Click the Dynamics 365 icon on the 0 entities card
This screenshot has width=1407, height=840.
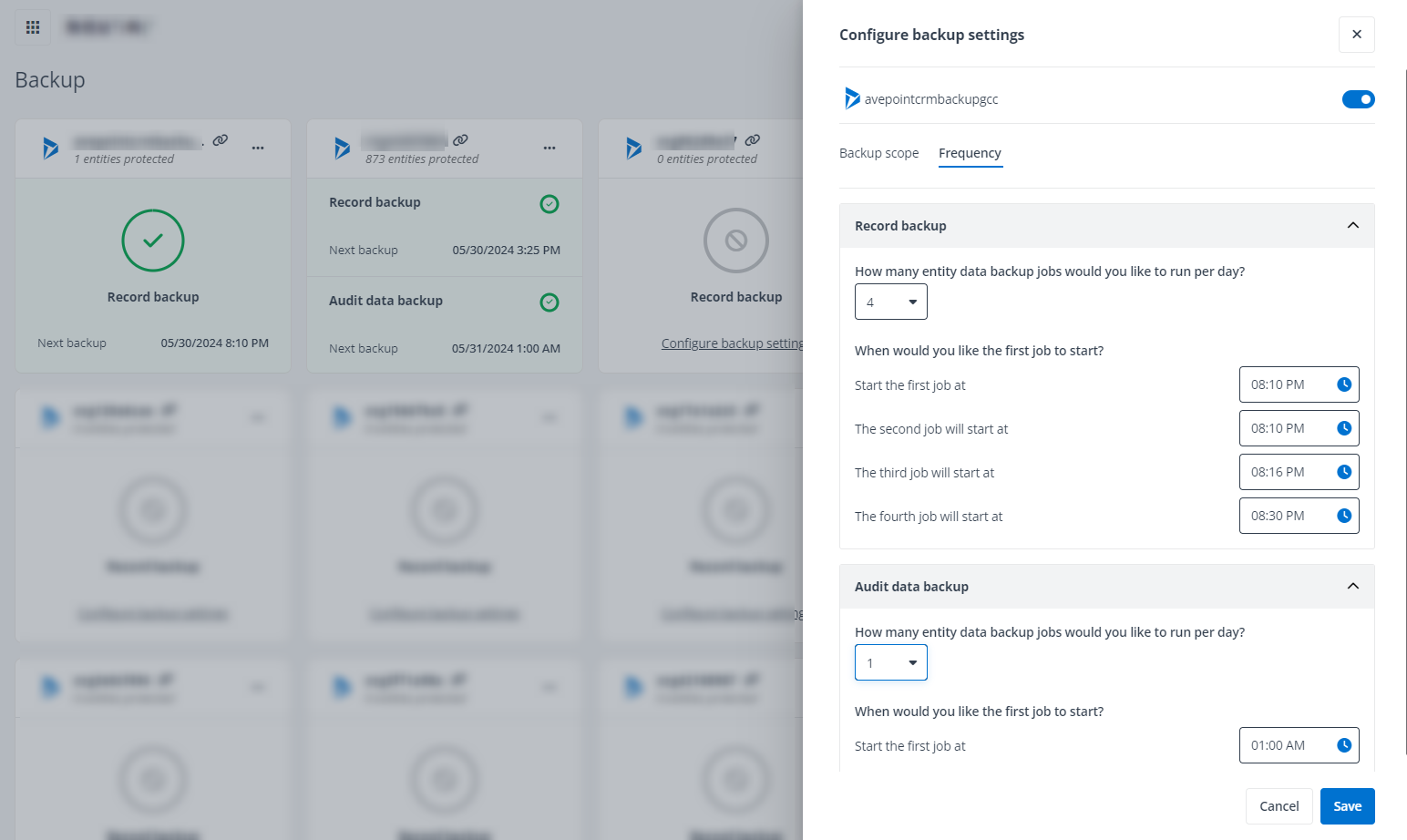633,147
